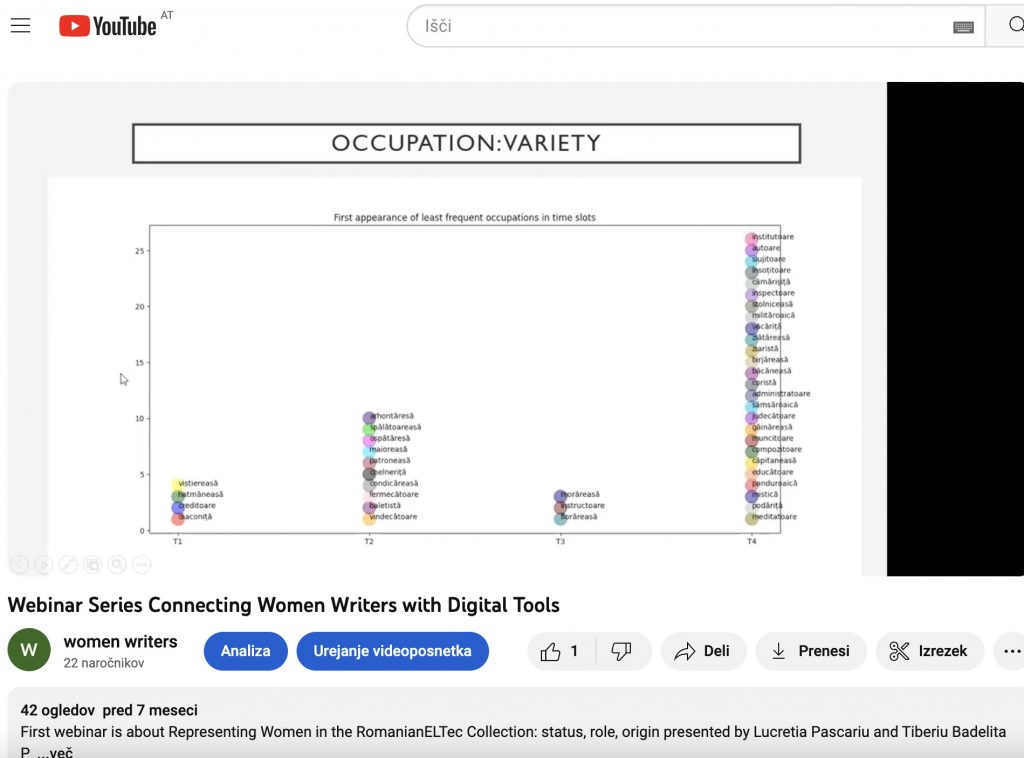Open the virtual keyboard in search

pos(963,27)
